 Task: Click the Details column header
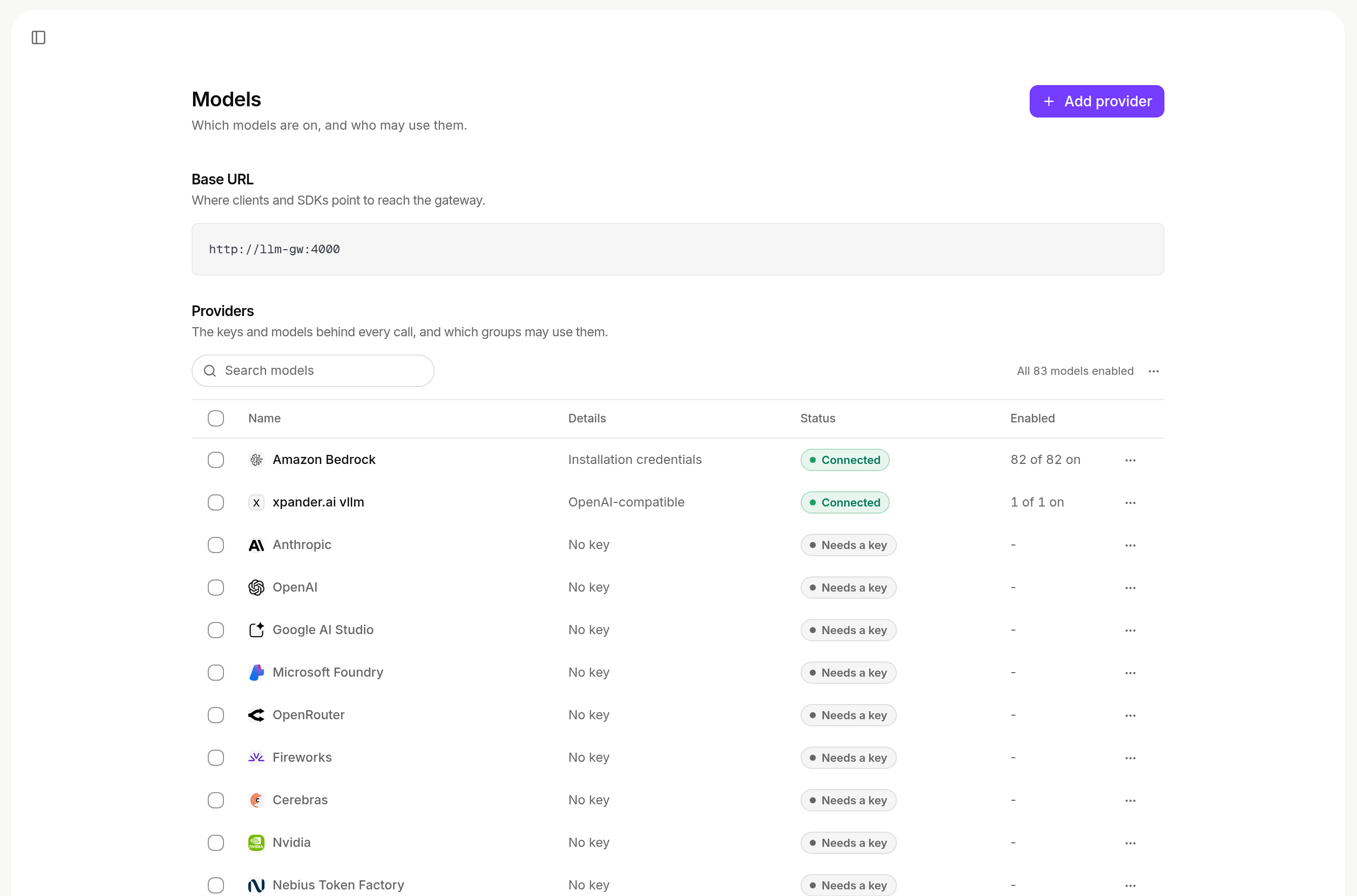point(586,418)
